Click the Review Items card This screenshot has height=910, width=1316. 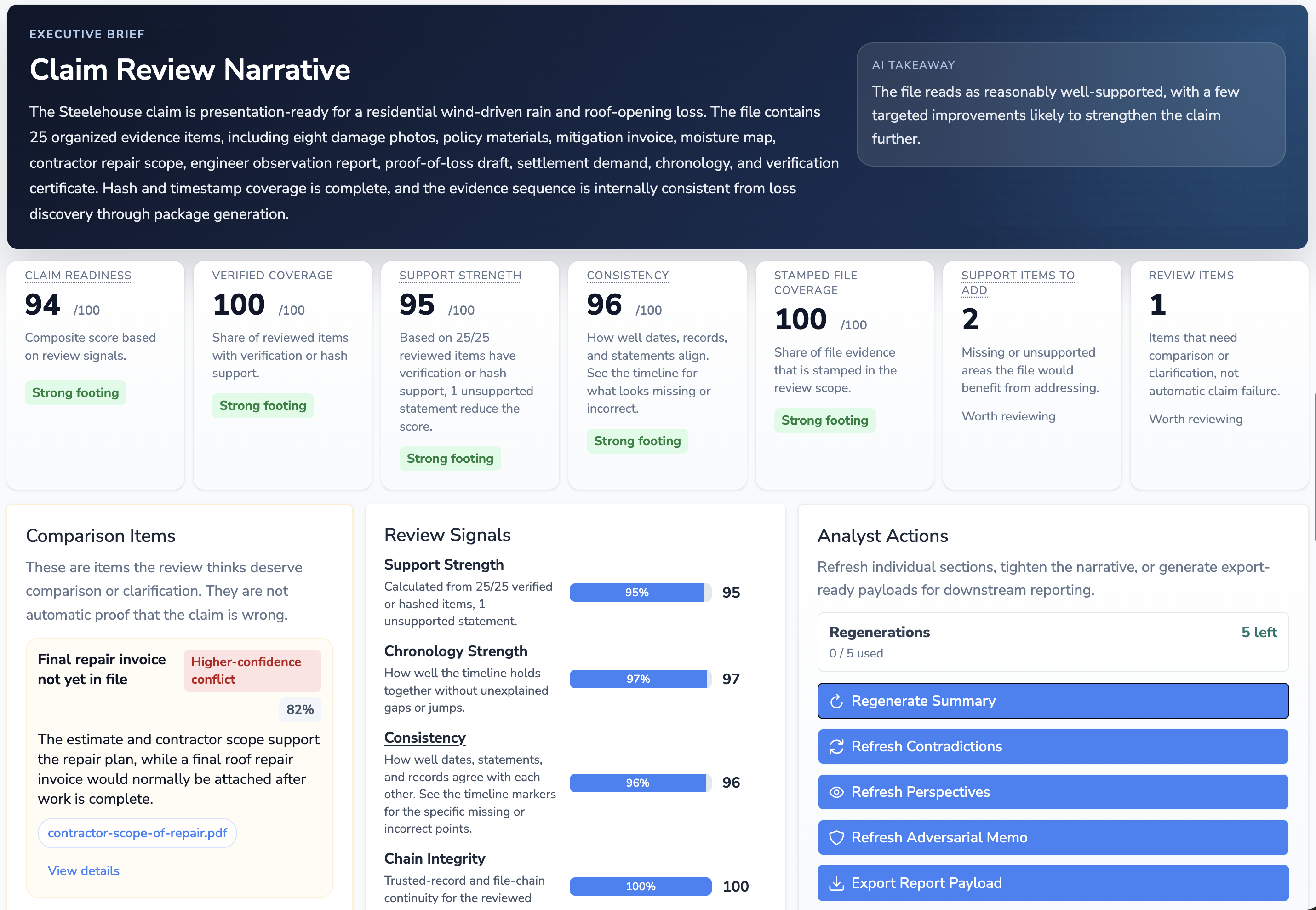(1219, 375)
